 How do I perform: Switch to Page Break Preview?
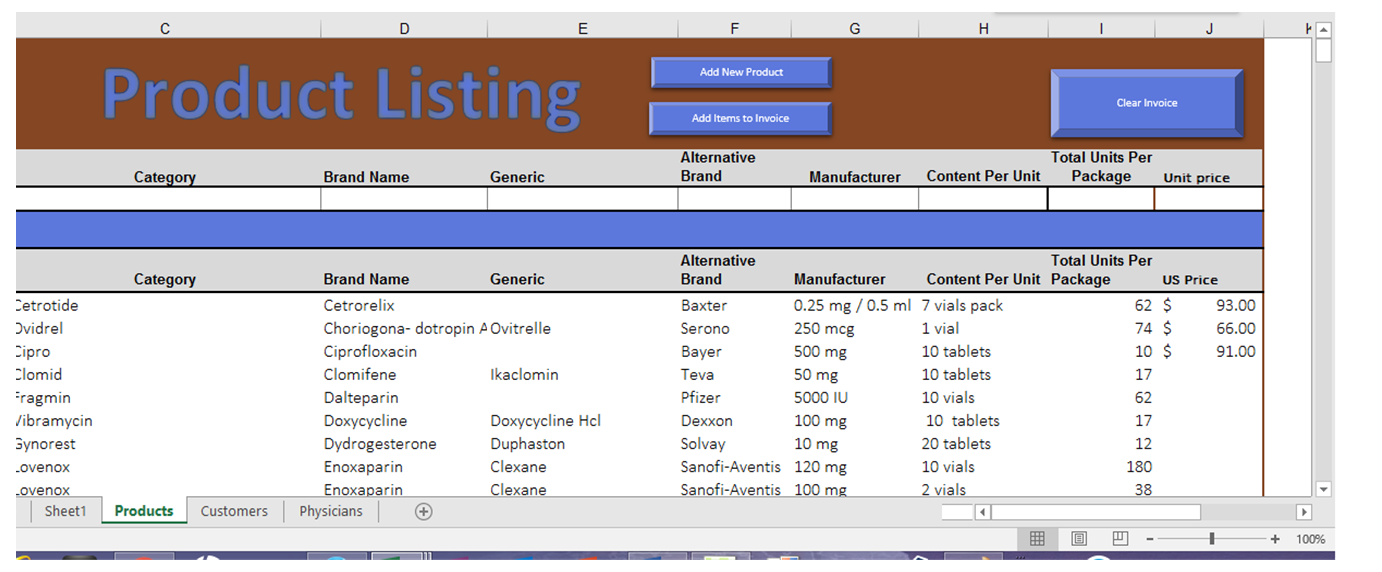pos(1121,539)
